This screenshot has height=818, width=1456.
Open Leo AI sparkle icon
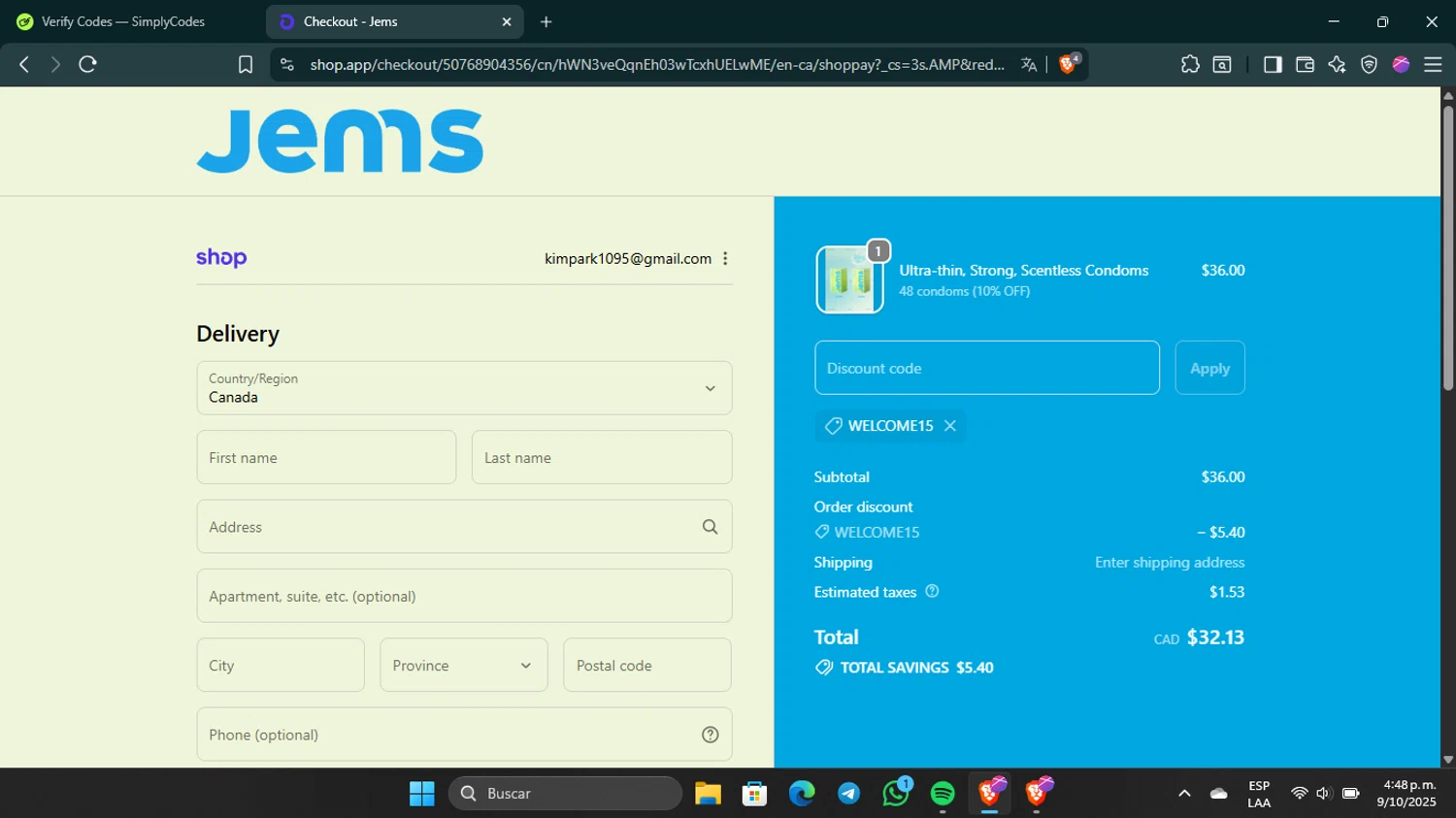[1337, 64]
